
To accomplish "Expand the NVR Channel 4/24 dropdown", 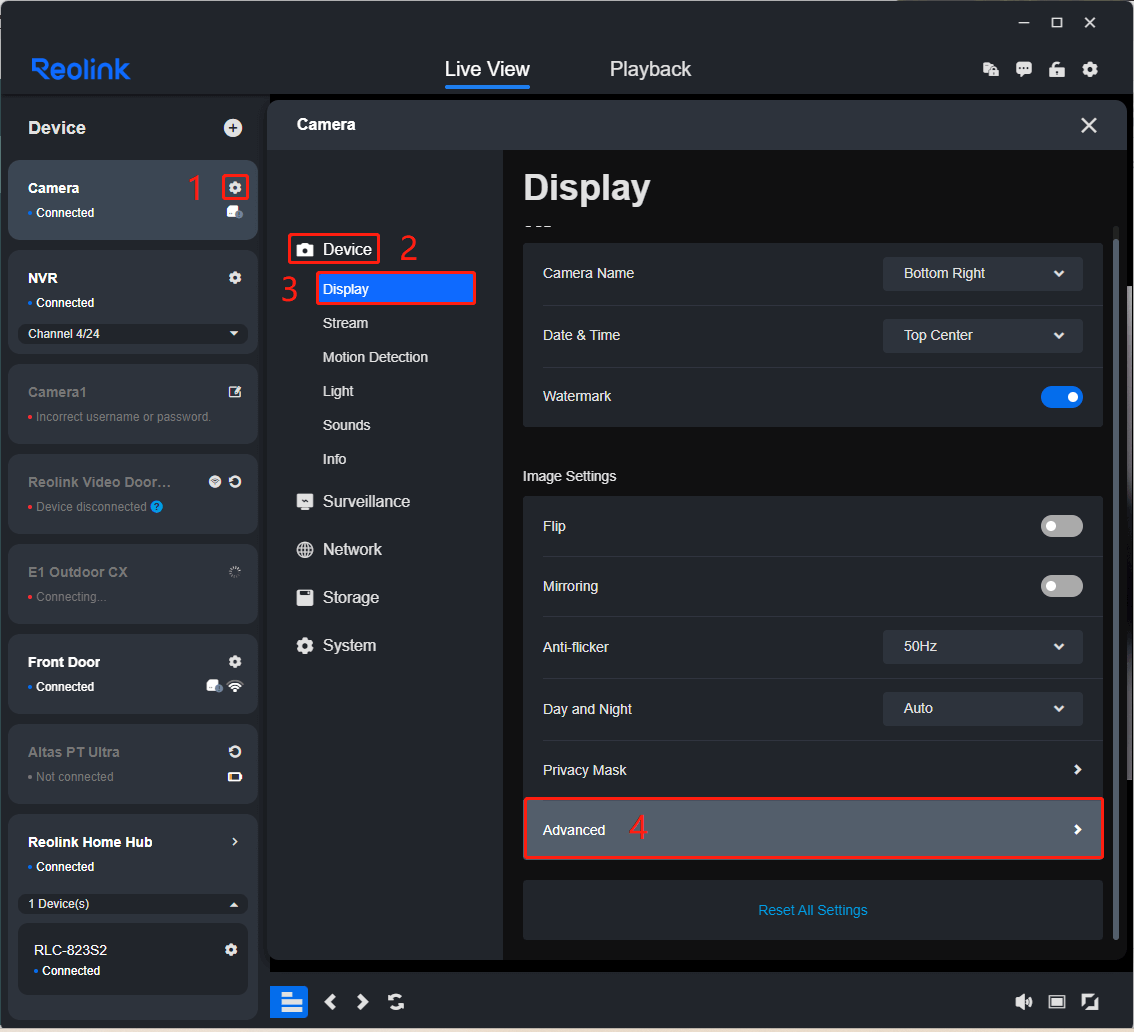I will pos(133,334).
